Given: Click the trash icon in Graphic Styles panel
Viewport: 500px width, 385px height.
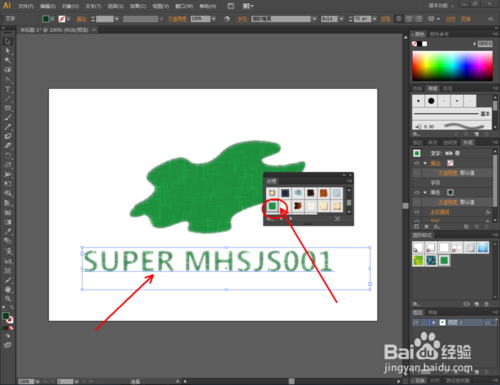Looking at the screenshot, I should 486,304.
